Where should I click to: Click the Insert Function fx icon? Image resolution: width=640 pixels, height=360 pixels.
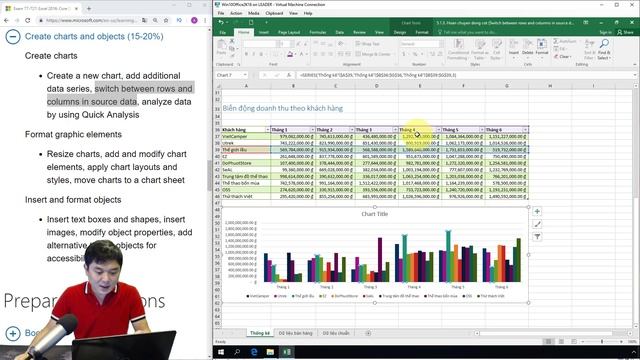point(289,75)
